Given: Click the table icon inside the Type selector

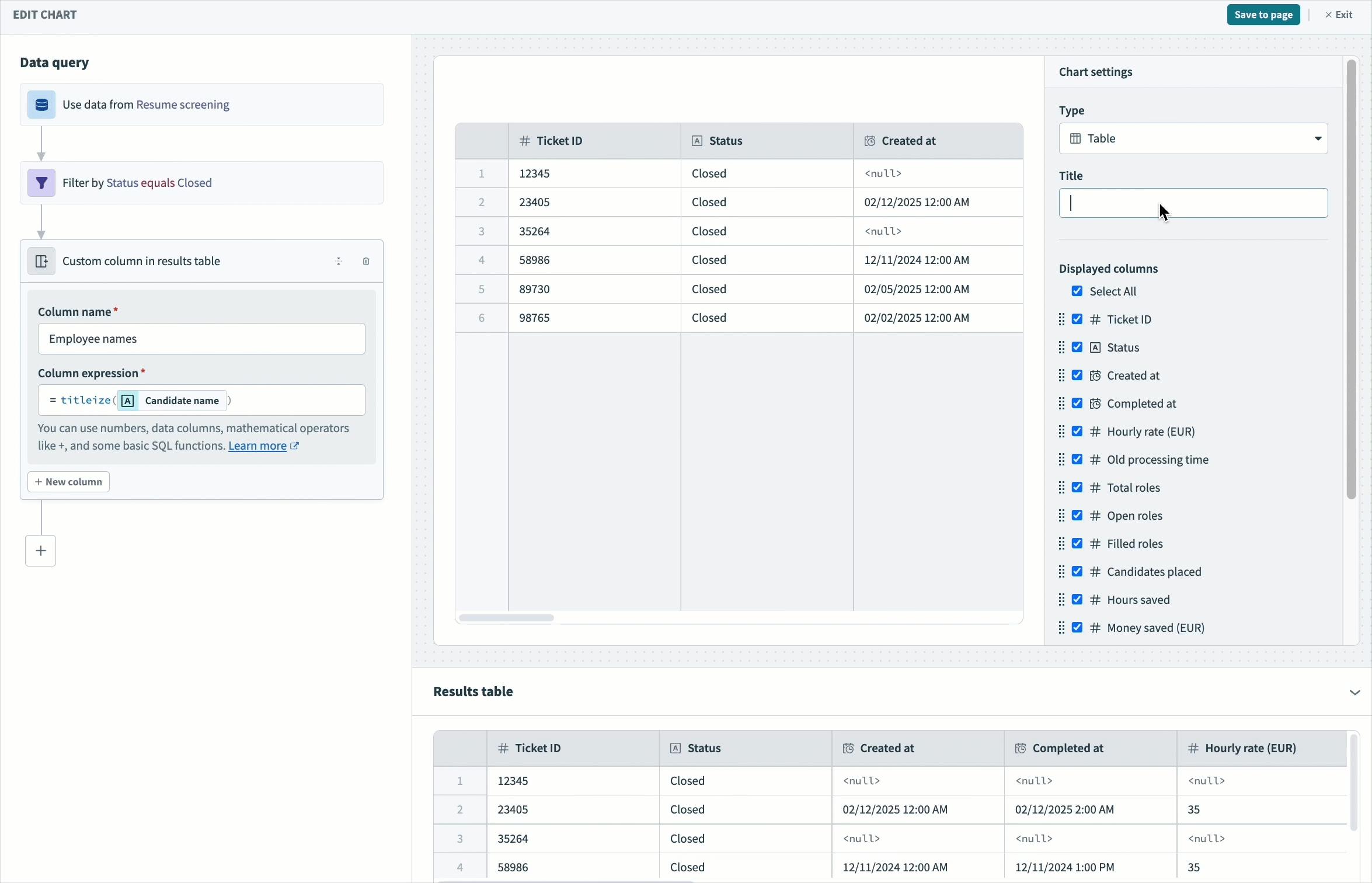Looking at the screenshot, I should tap(1075, 138).
